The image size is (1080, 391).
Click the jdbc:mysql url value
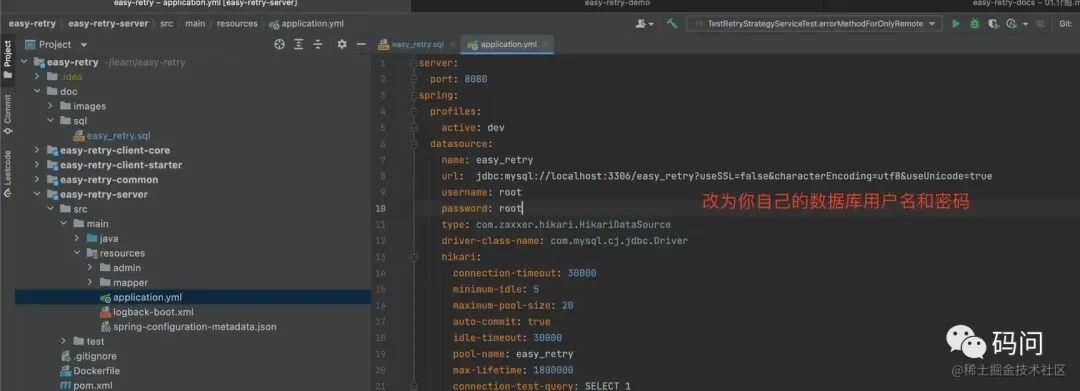[734, 176]
